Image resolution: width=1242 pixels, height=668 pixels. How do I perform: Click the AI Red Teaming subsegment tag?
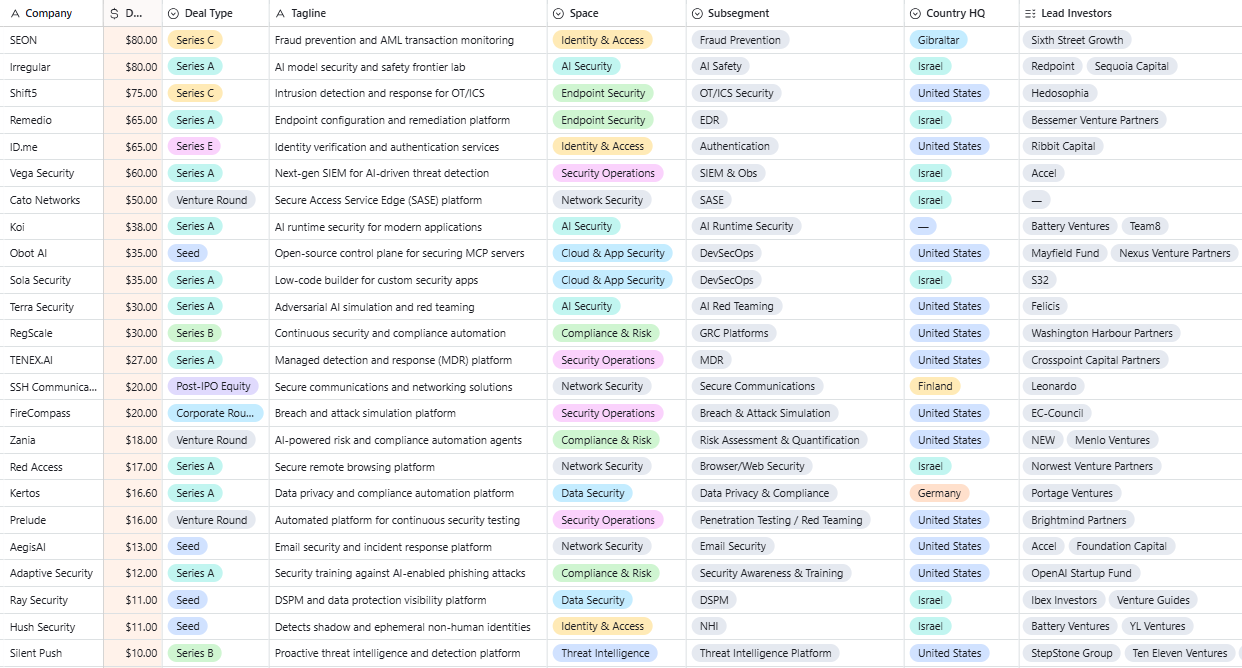pyautogui.click(x=736, y=306)
